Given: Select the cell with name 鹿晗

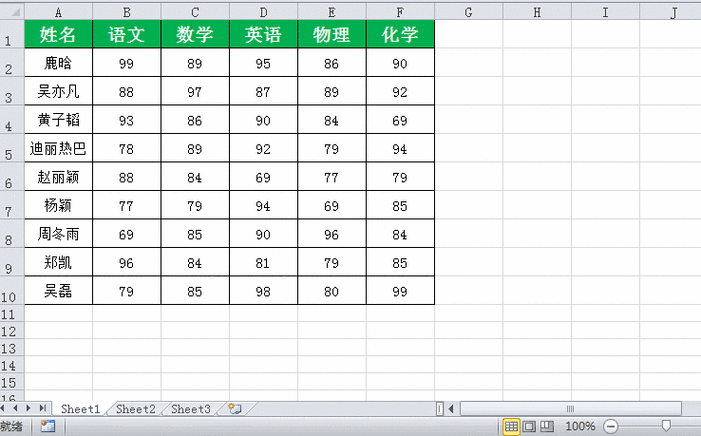Looking at the screenshot, I should [58, 63].
